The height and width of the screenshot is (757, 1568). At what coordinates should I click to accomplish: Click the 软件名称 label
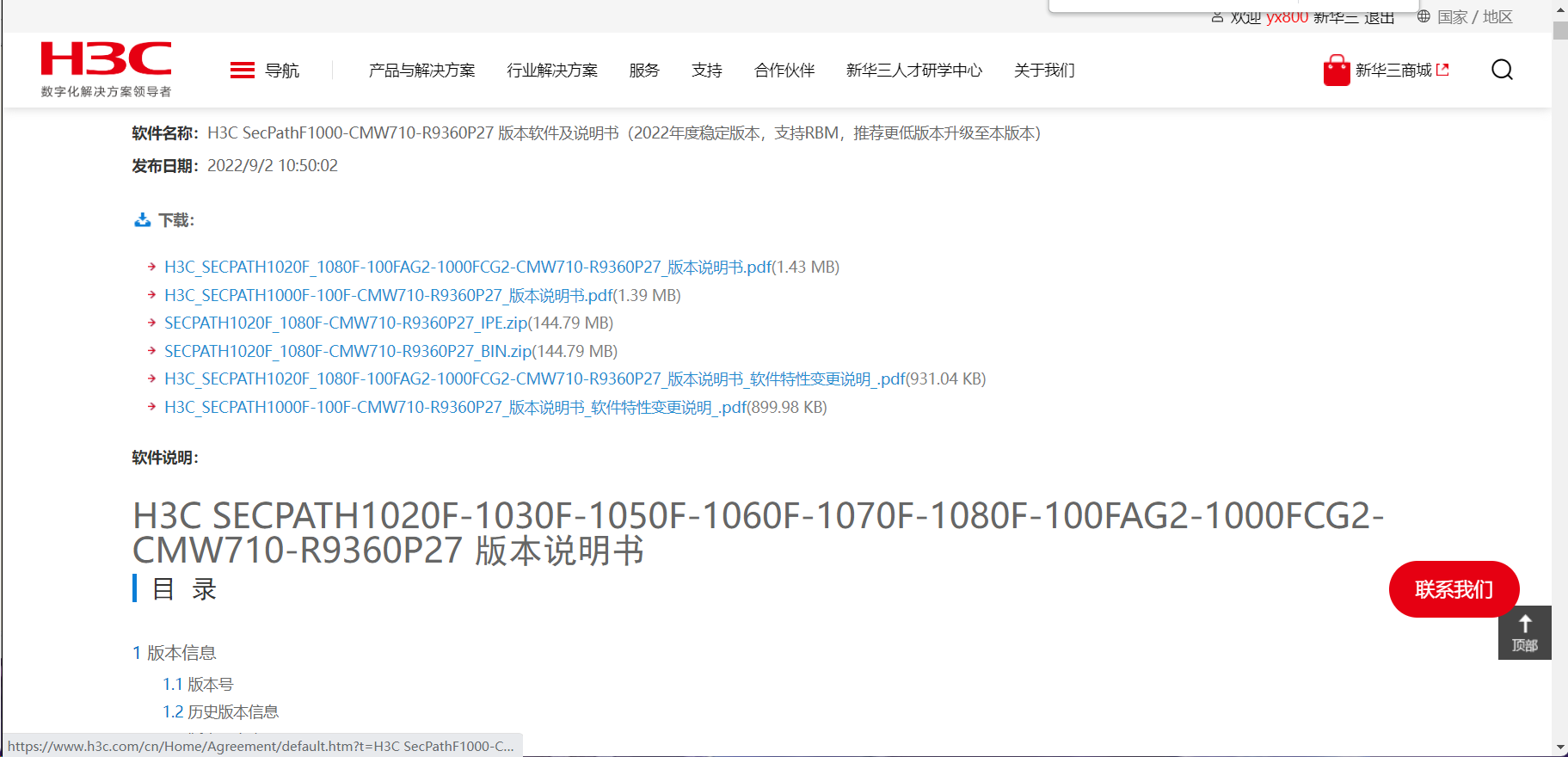pyautogui.click(x=165, y=133)
